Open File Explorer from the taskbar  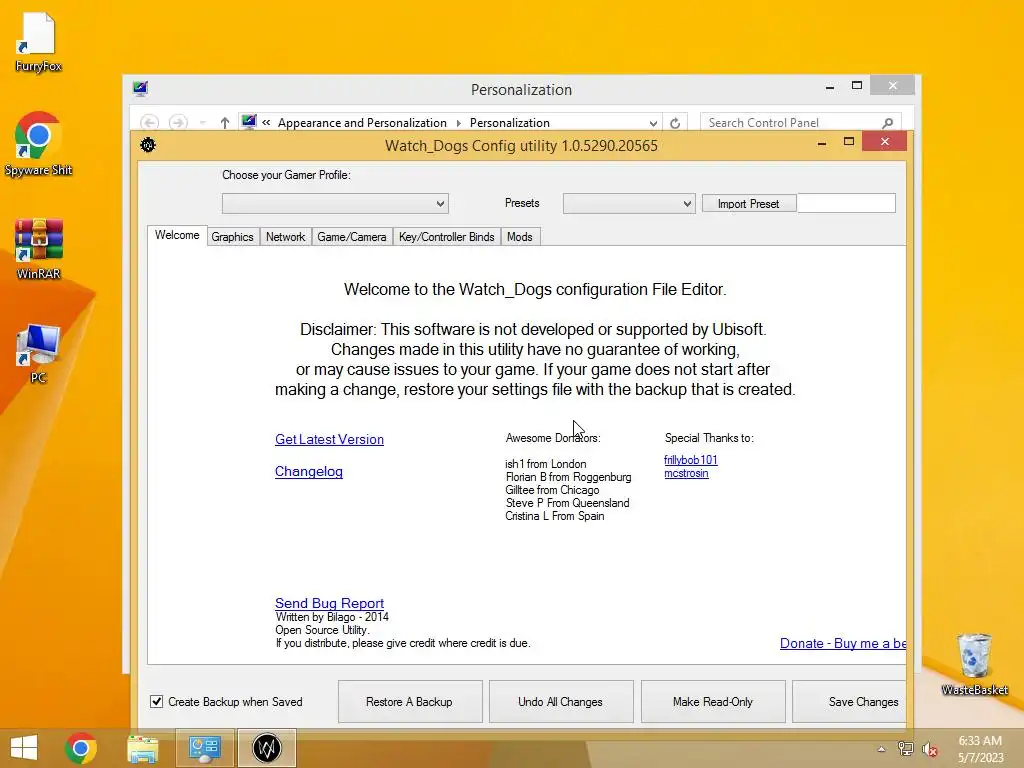(x=142, y=748)
